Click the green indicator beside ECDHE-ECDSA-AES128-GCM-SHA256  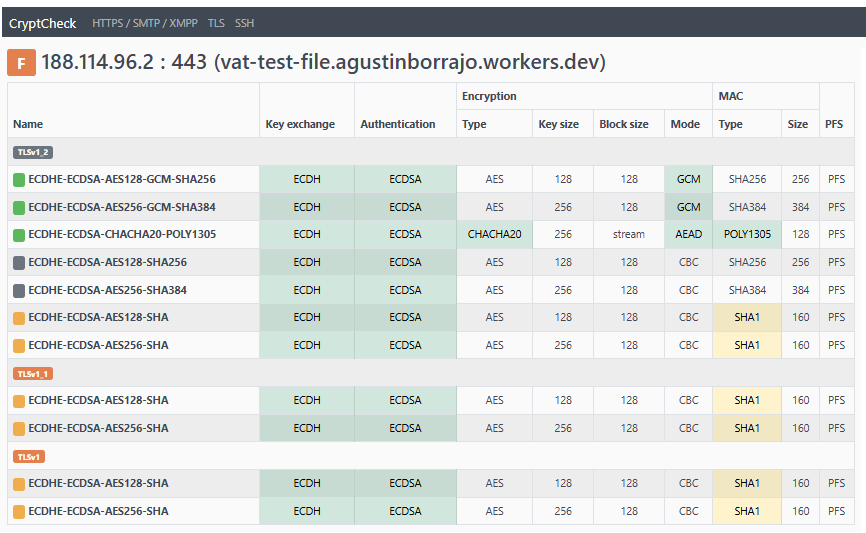19,180
